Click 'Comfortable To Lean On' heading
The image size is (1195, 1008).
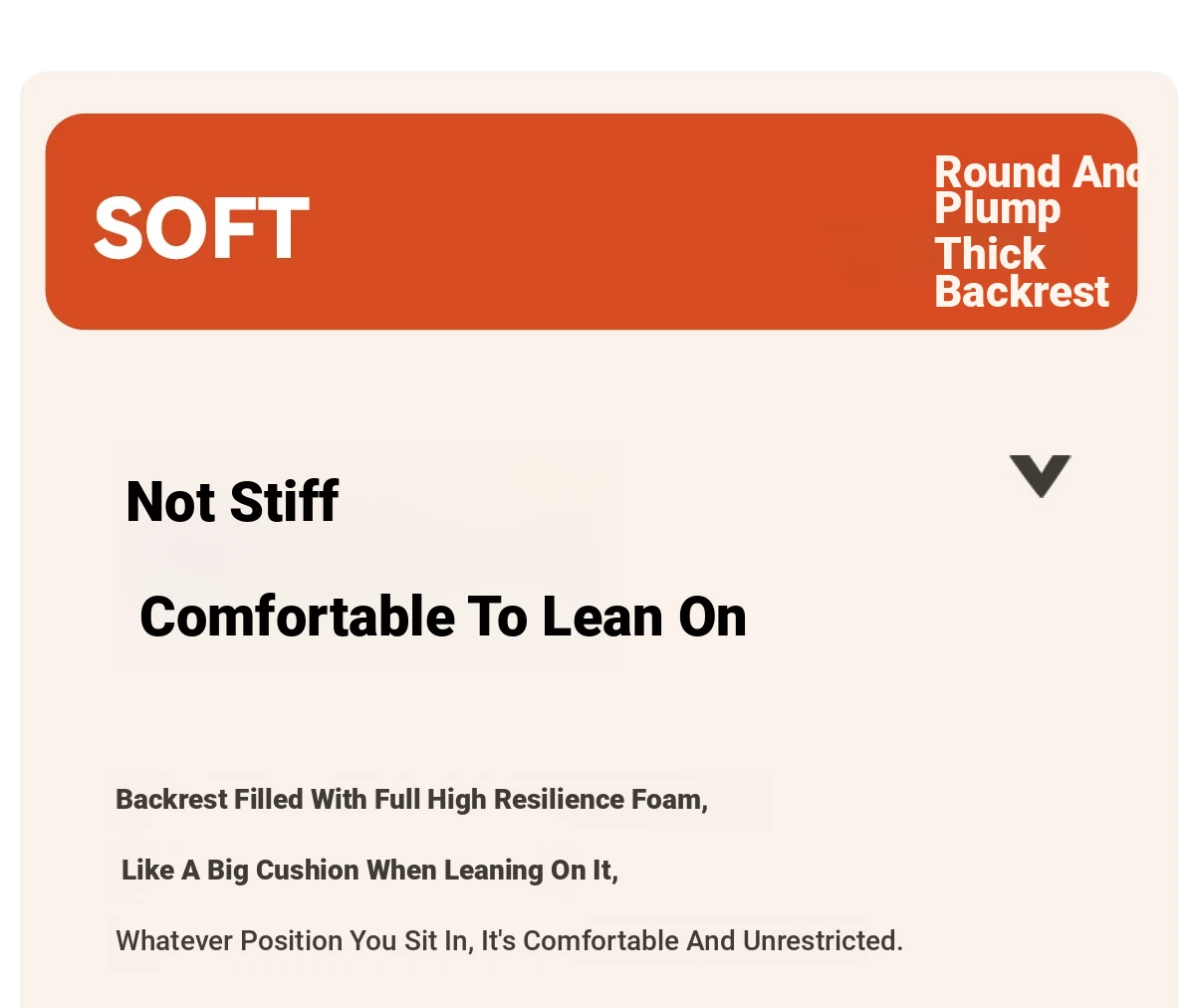(443, 617)
